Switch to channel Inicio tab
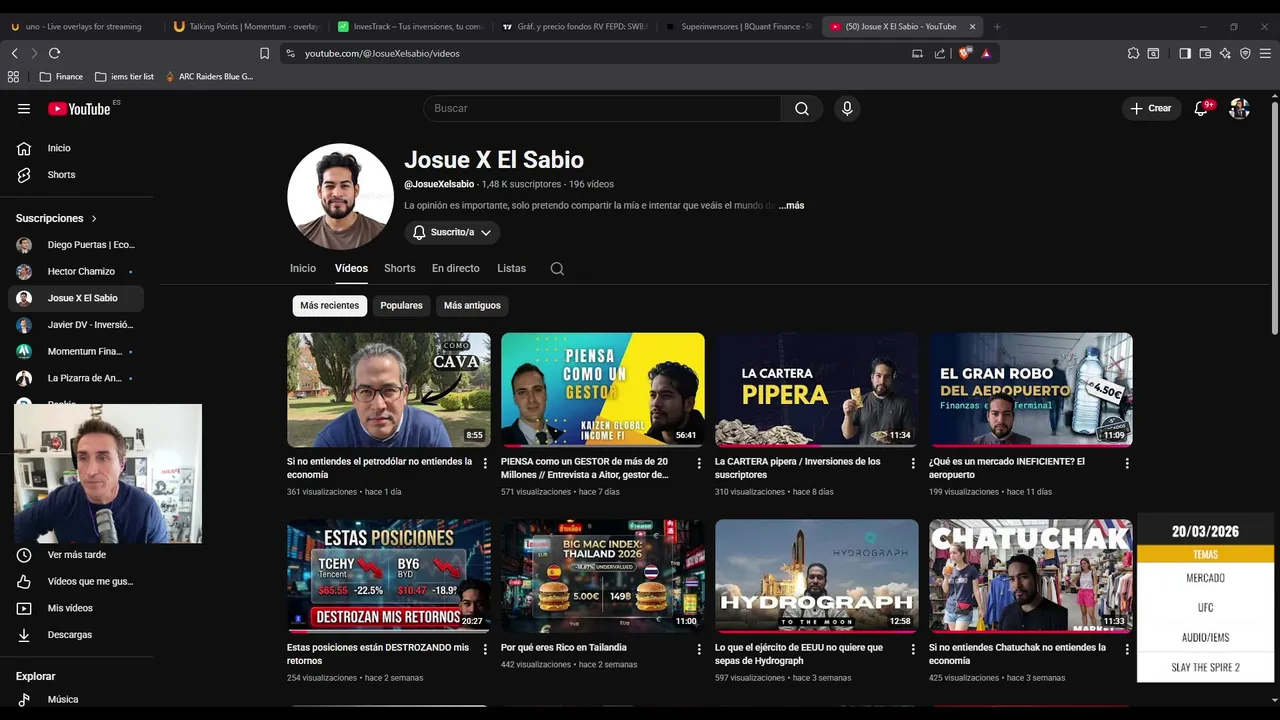1280x720 pixels. pos(303,268)
